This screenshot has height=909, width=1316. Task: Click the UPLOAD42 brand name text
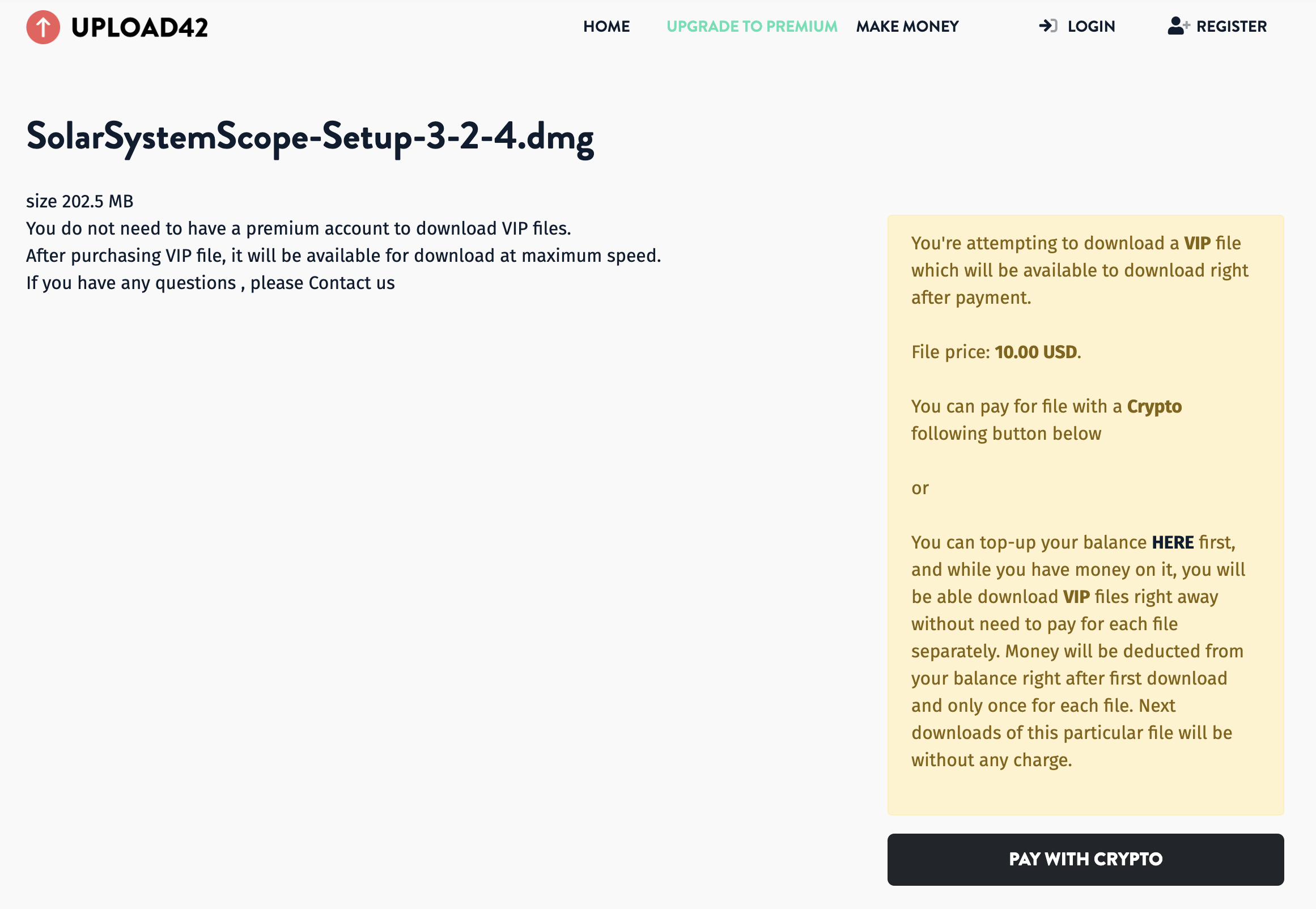(x=139, y=27)
